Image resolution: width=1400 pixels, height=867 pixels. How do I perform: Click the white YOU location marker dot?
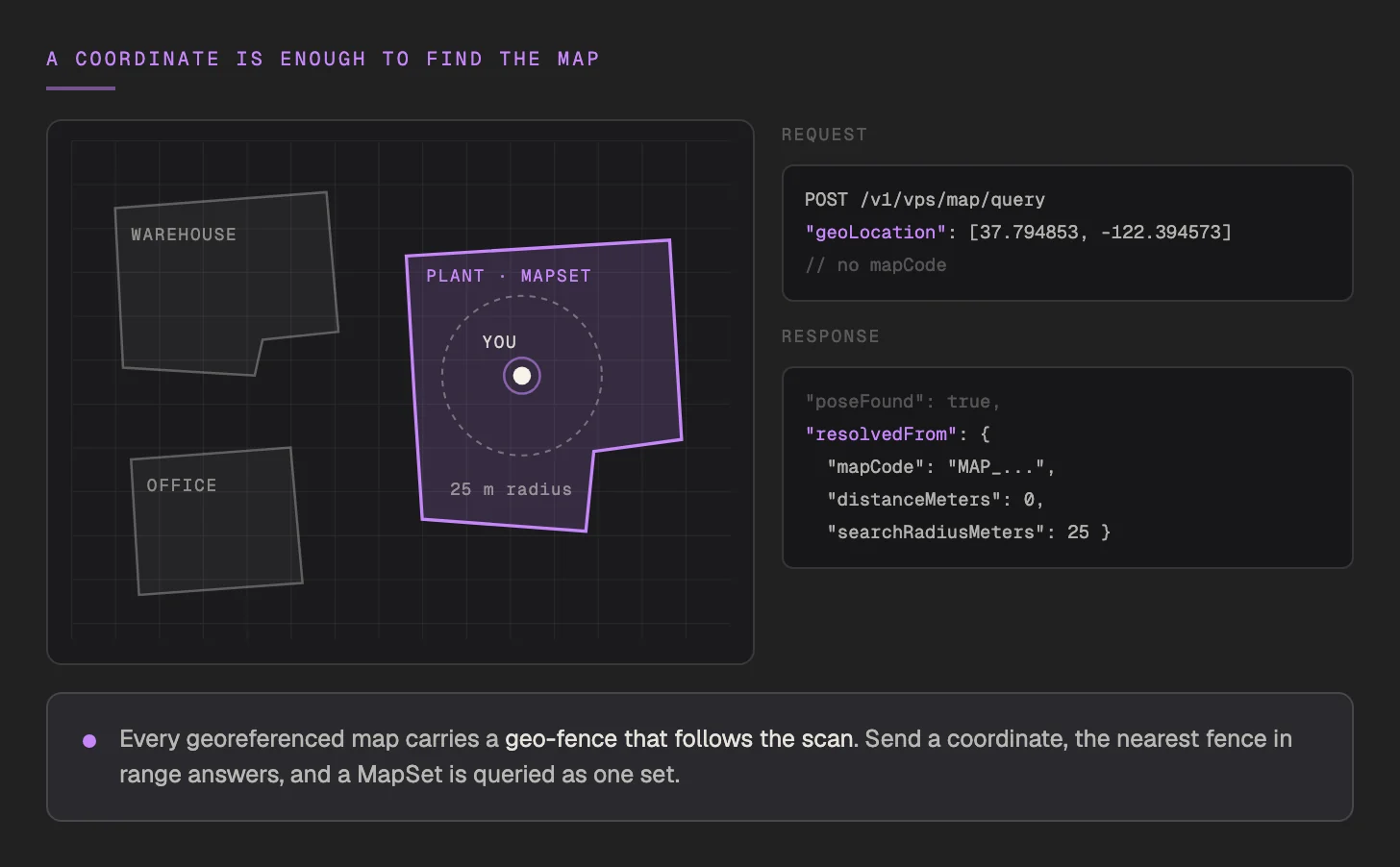(522, 376)
